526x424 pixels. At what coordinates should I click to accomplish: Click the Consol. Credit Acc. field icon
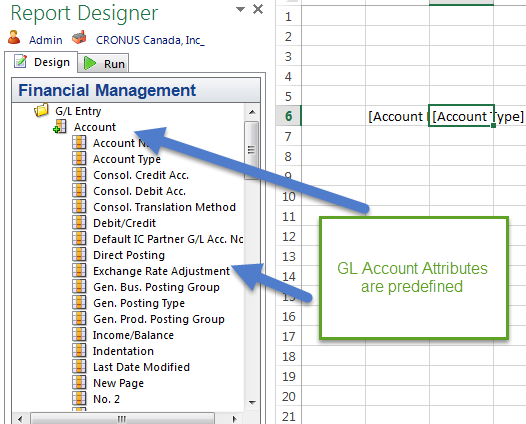coord(79,174)
